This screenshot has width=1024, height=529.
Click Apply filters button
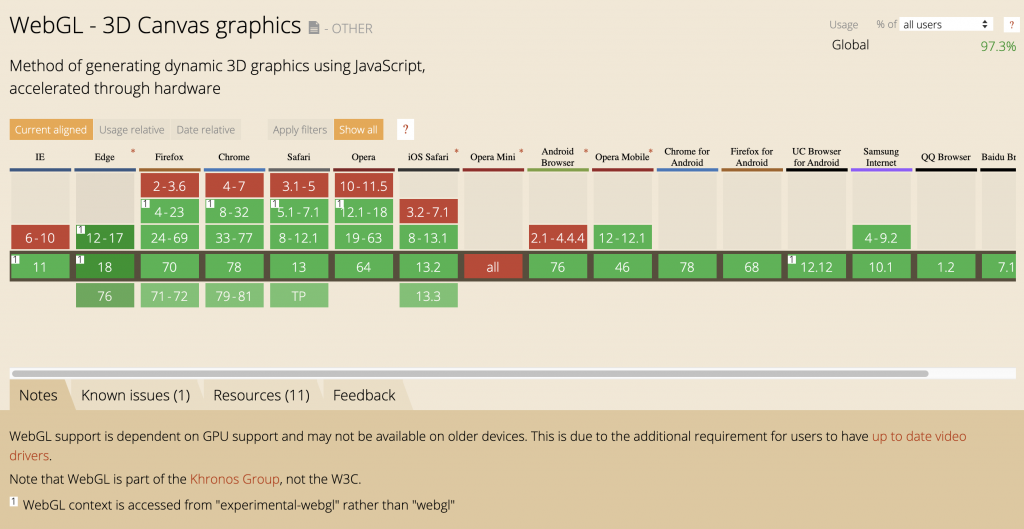point(300,129)
